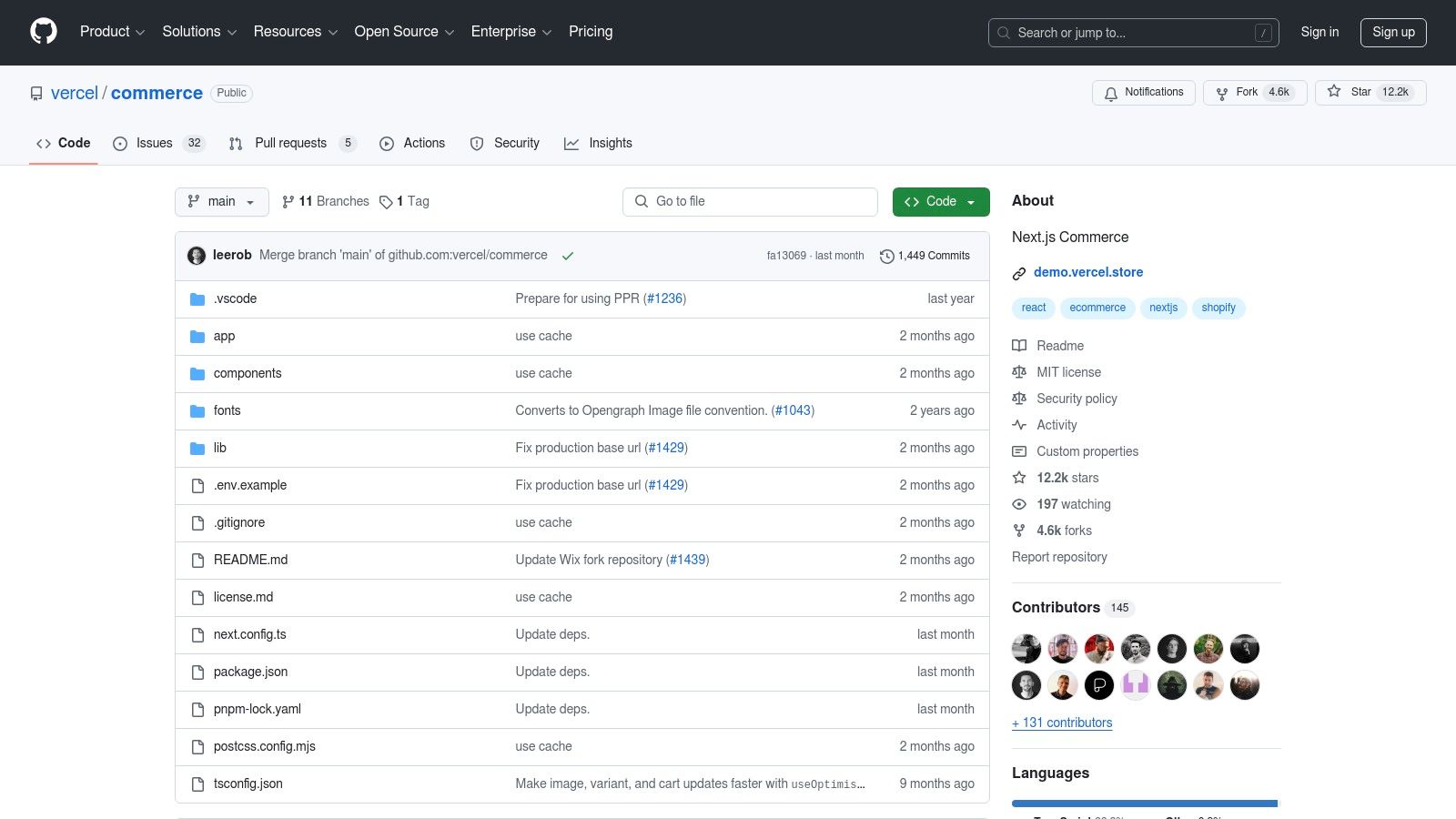Viewport: 1456px width, 819px height.
Task: Click the repository icon beside vercel
Action: coord(36,94)
